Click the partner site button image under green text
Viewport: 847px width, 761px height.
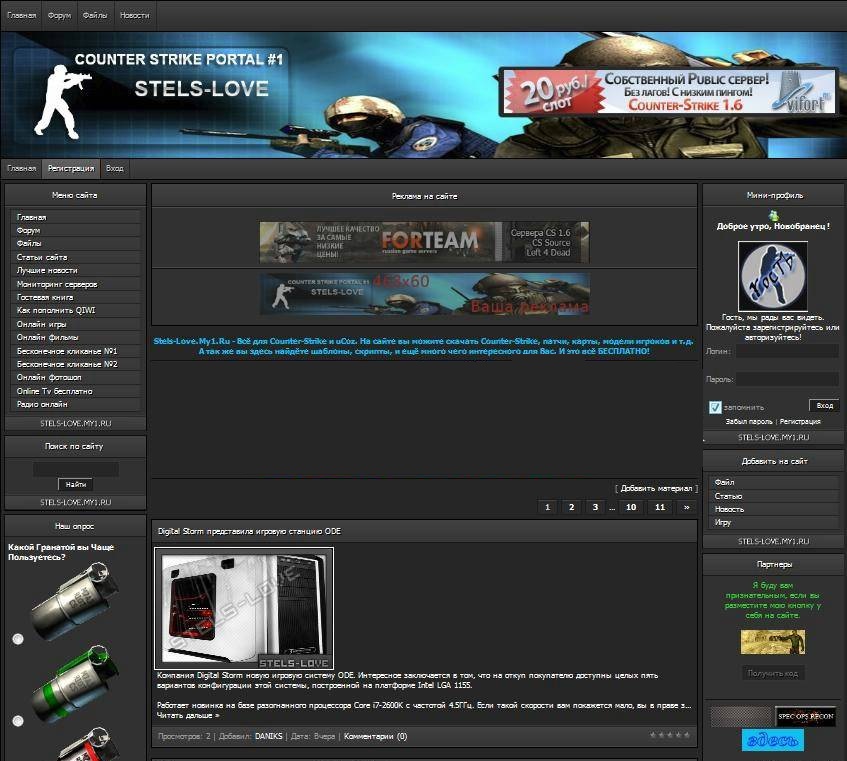click(x=772, y=642)
